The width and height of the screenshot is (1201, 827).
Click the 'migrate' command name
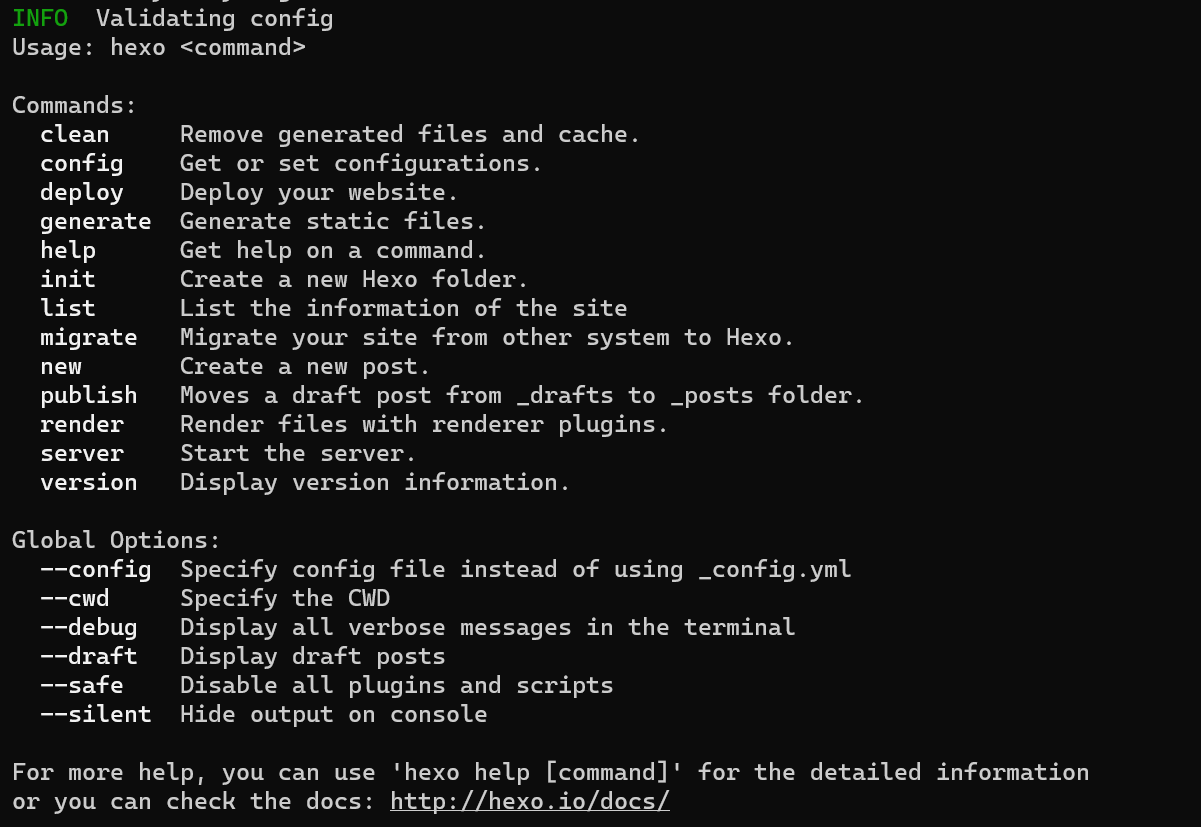click(89, 337)
